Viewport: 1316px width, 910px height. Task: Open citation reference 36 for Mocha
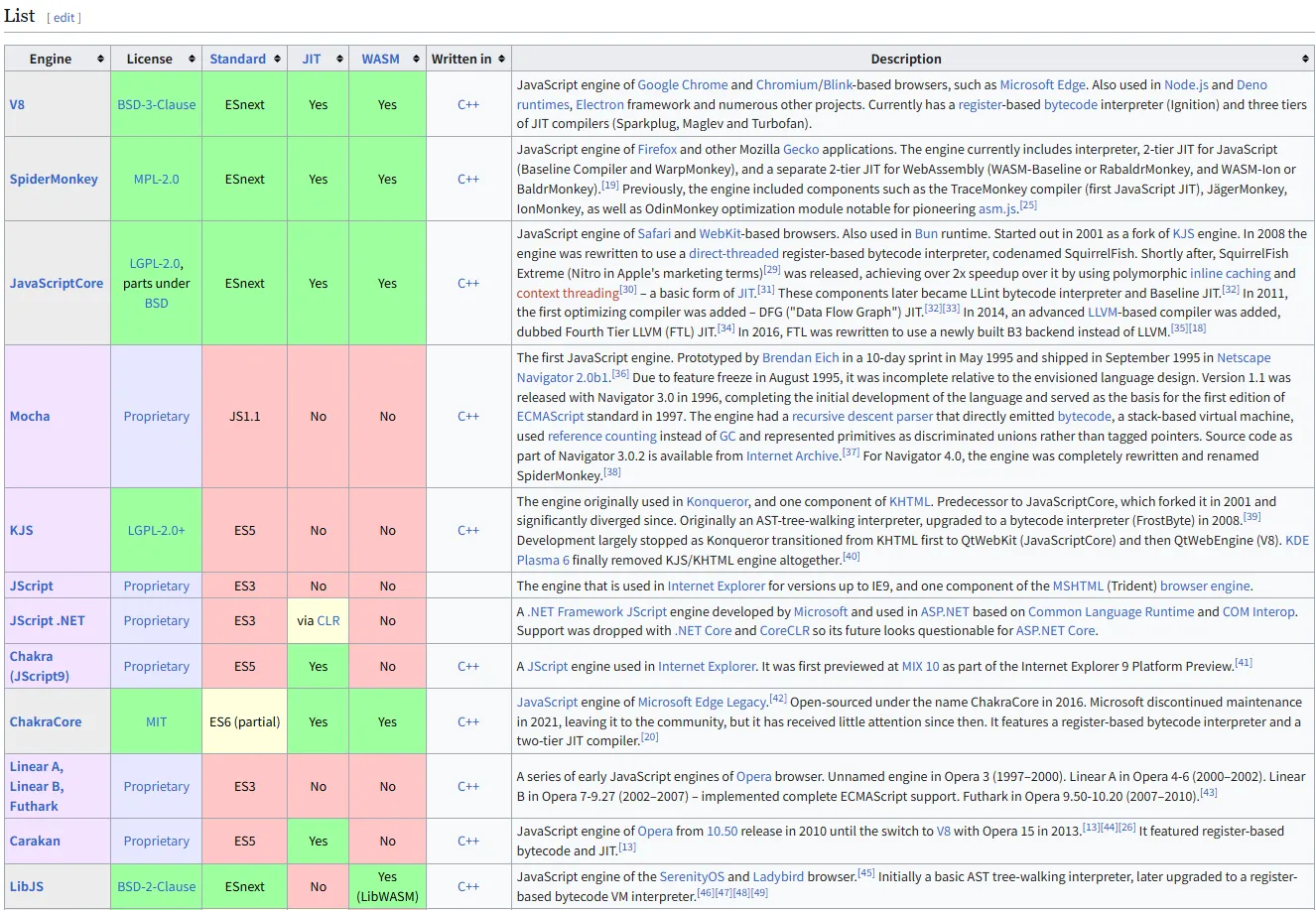[x=620, y=374]
